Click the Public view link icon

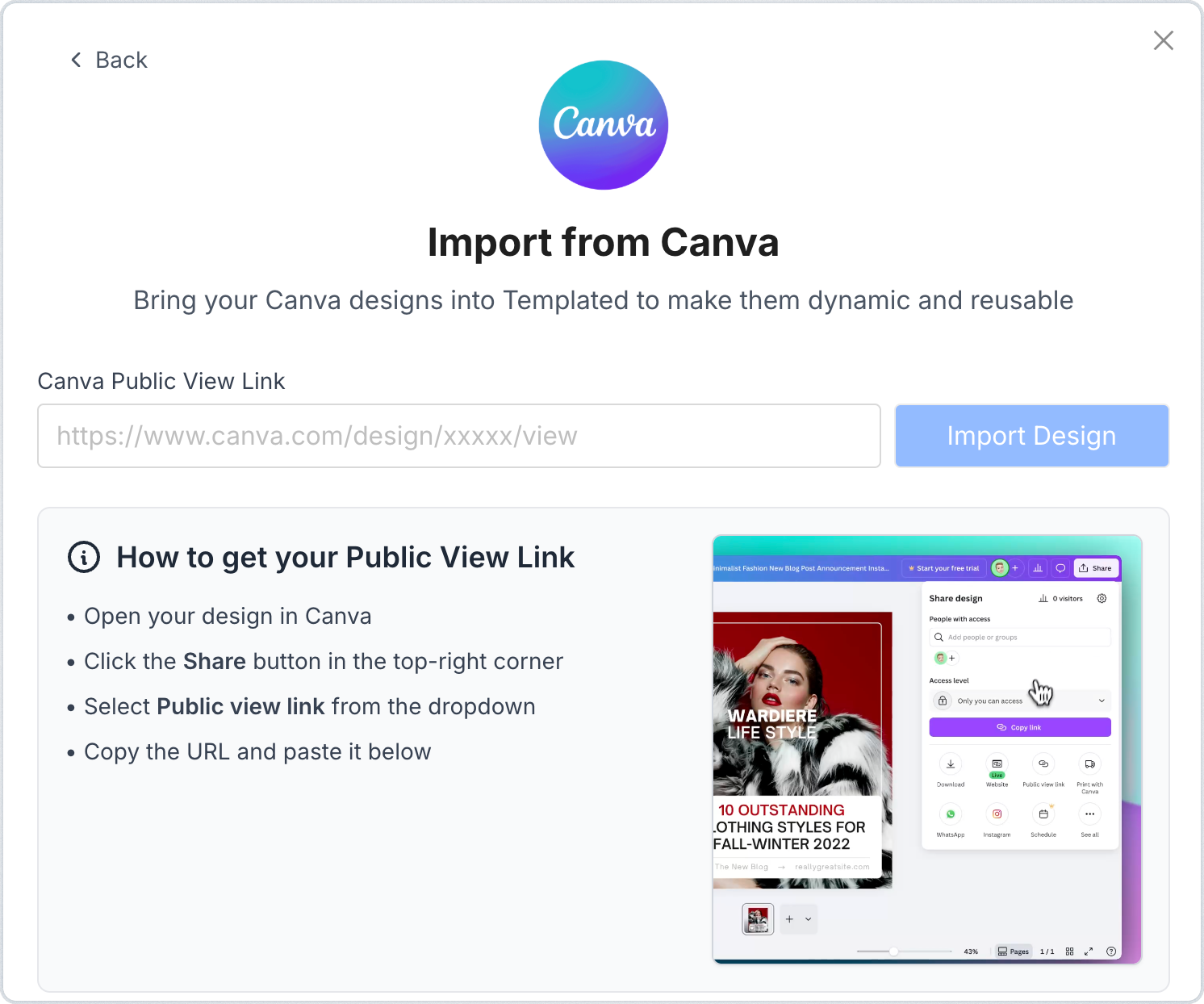pos(1043,763)
